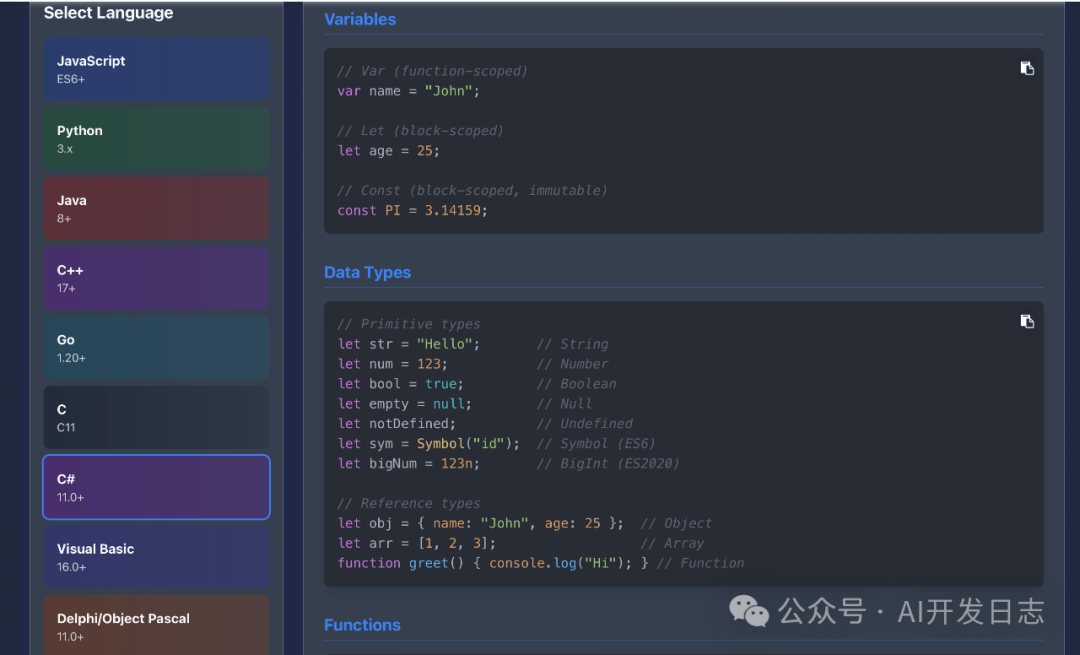Viewport: 1080px width, 655px height.
Task: Click the Variables section heading
Action: (x=360, y=19)
